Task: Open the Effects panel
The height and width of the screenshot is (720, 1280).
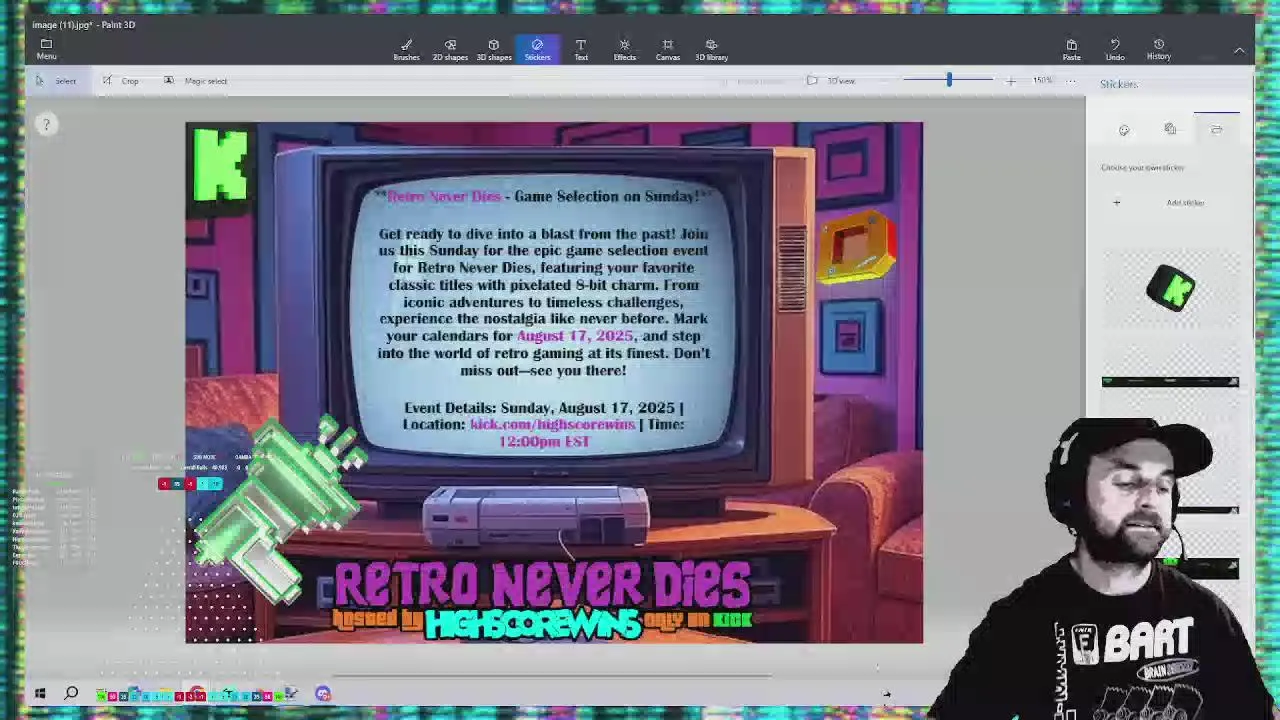Action: tap(625, 50)
